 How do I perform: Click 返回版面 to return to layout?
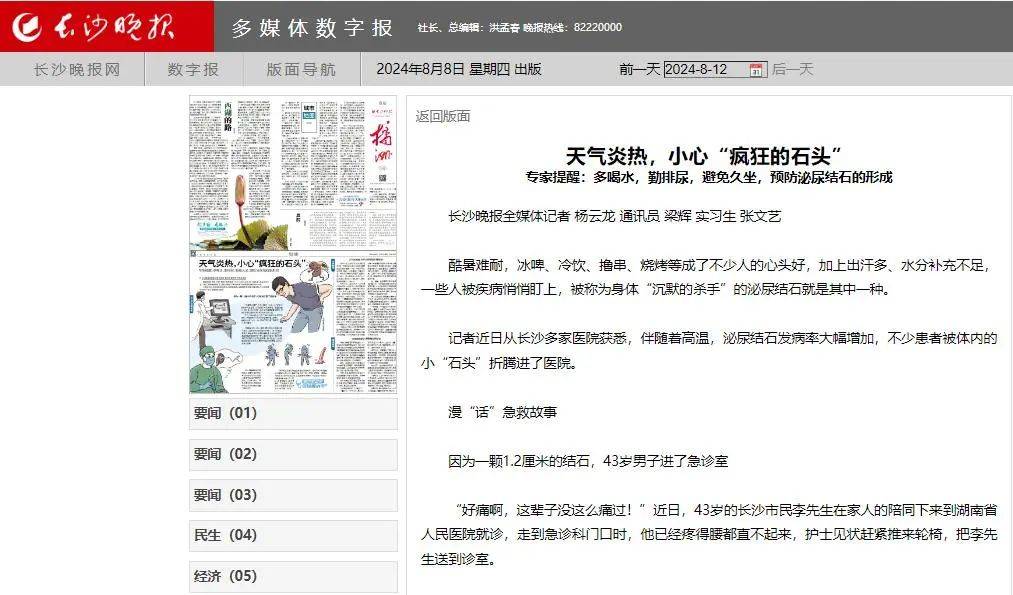click(441, 116)
